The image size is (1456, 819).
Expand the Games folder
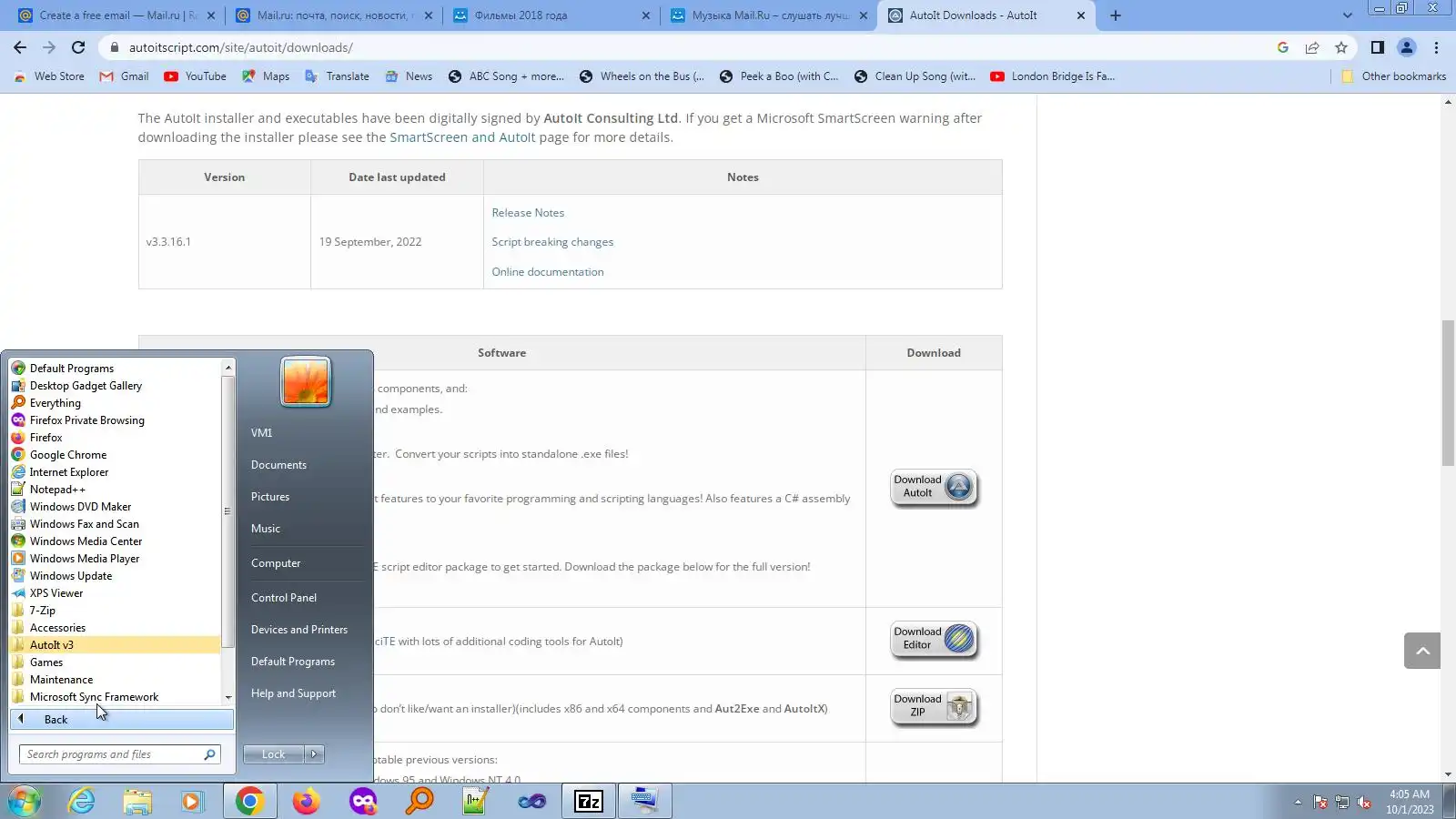(x=115, y=662)
